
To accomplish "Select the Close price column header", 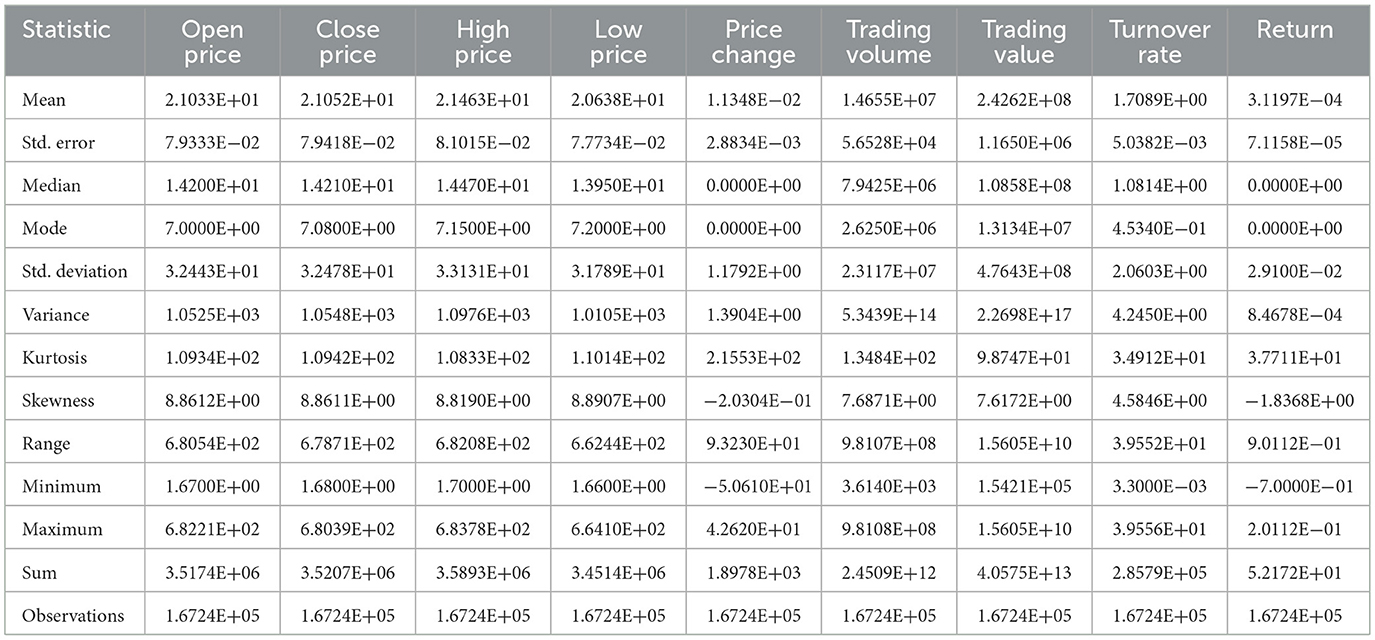I will 347,42.
